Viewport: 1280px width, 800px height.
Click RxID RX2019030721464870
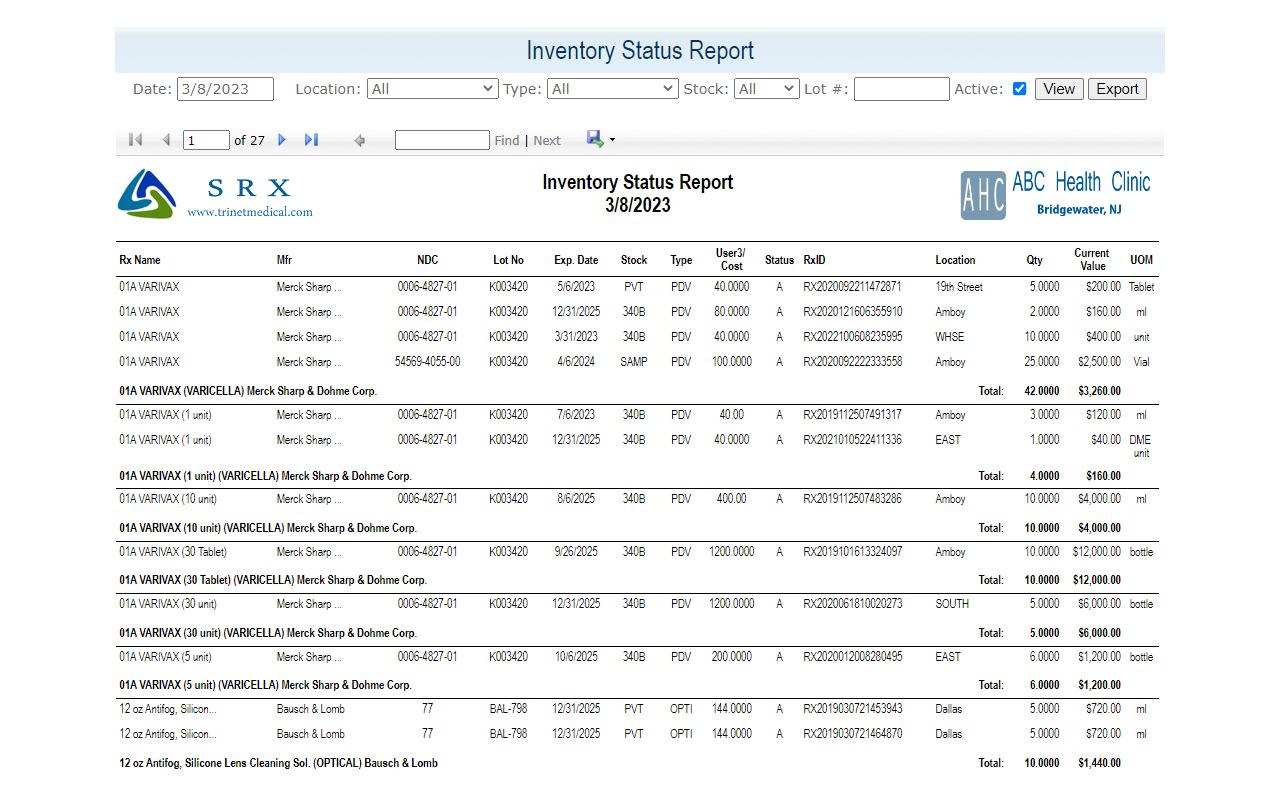[852, 734]
